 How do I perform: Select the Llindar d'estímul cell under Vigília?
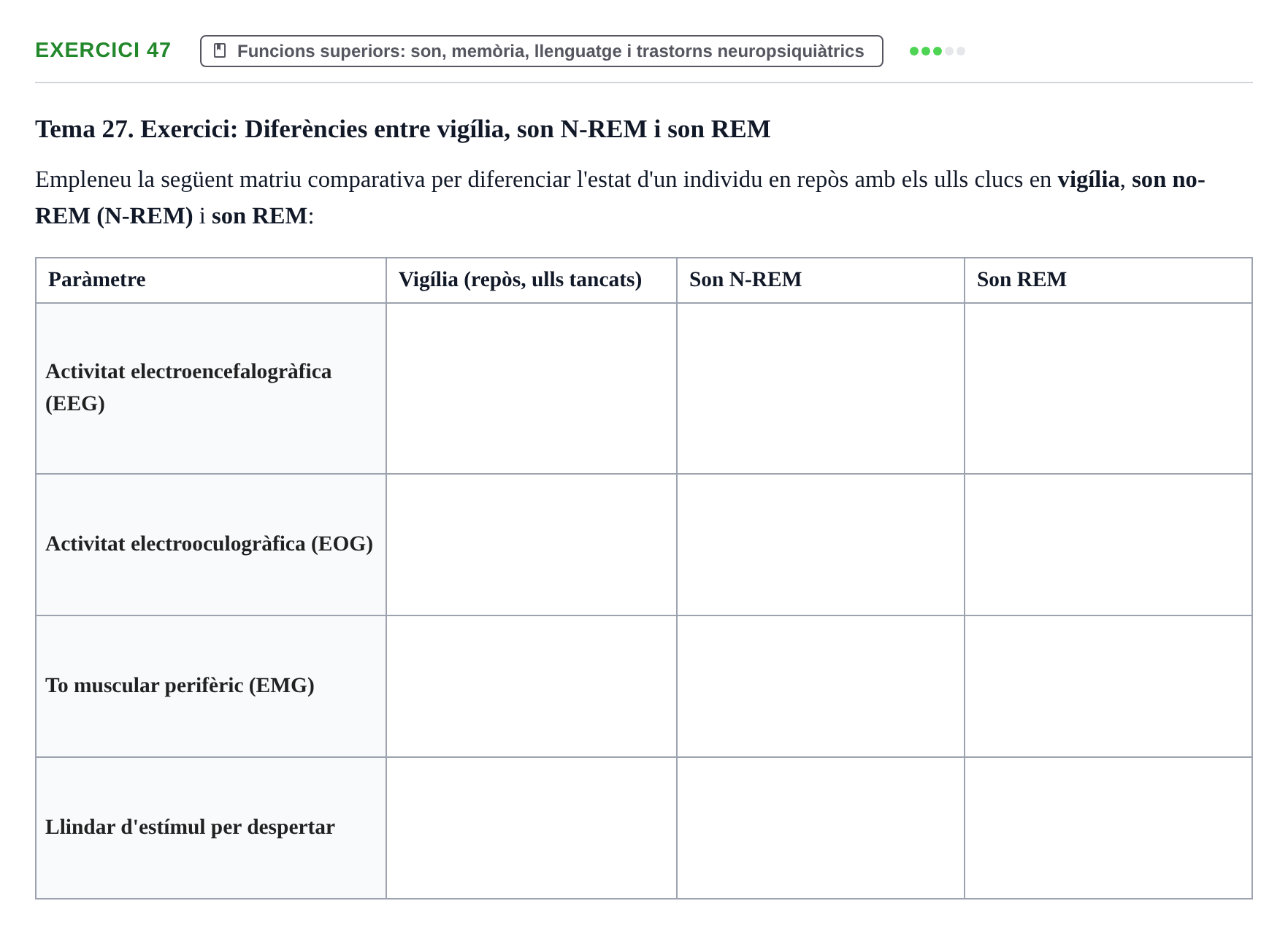[x=532, y=828]
